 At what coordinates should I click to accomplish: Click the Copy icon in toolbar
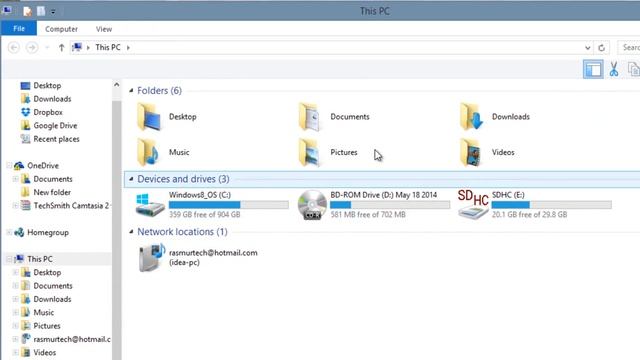pyautogui.click(x=633, y=69)
